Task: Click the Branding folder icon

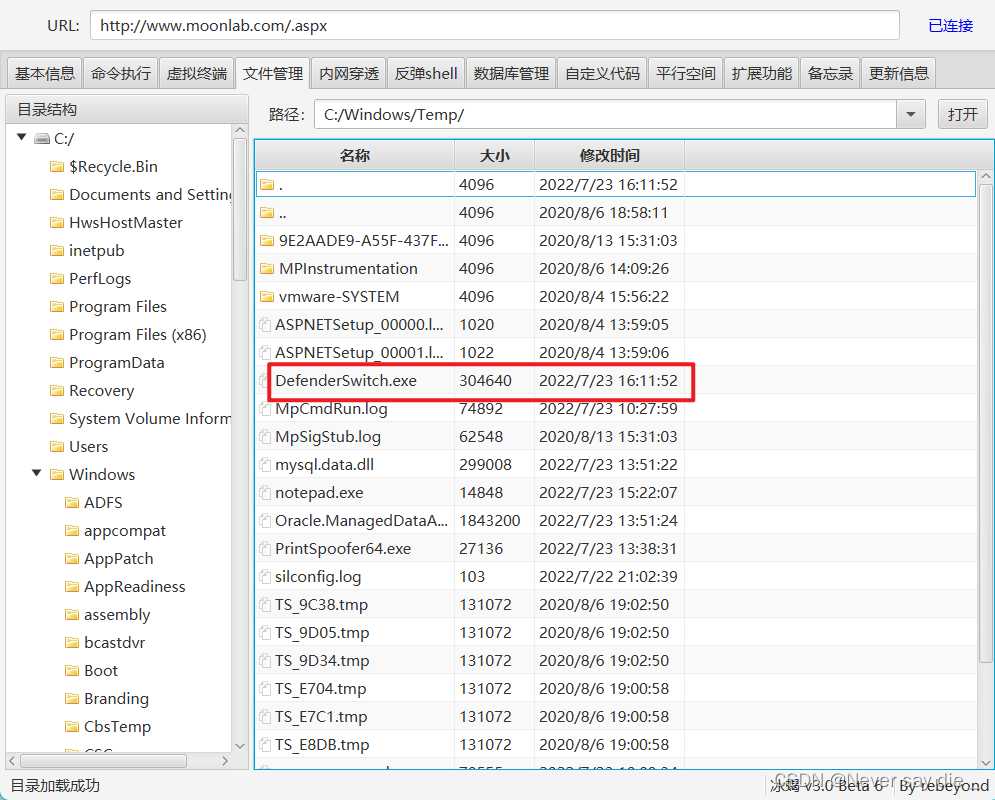Action: (x=72, y=698)
